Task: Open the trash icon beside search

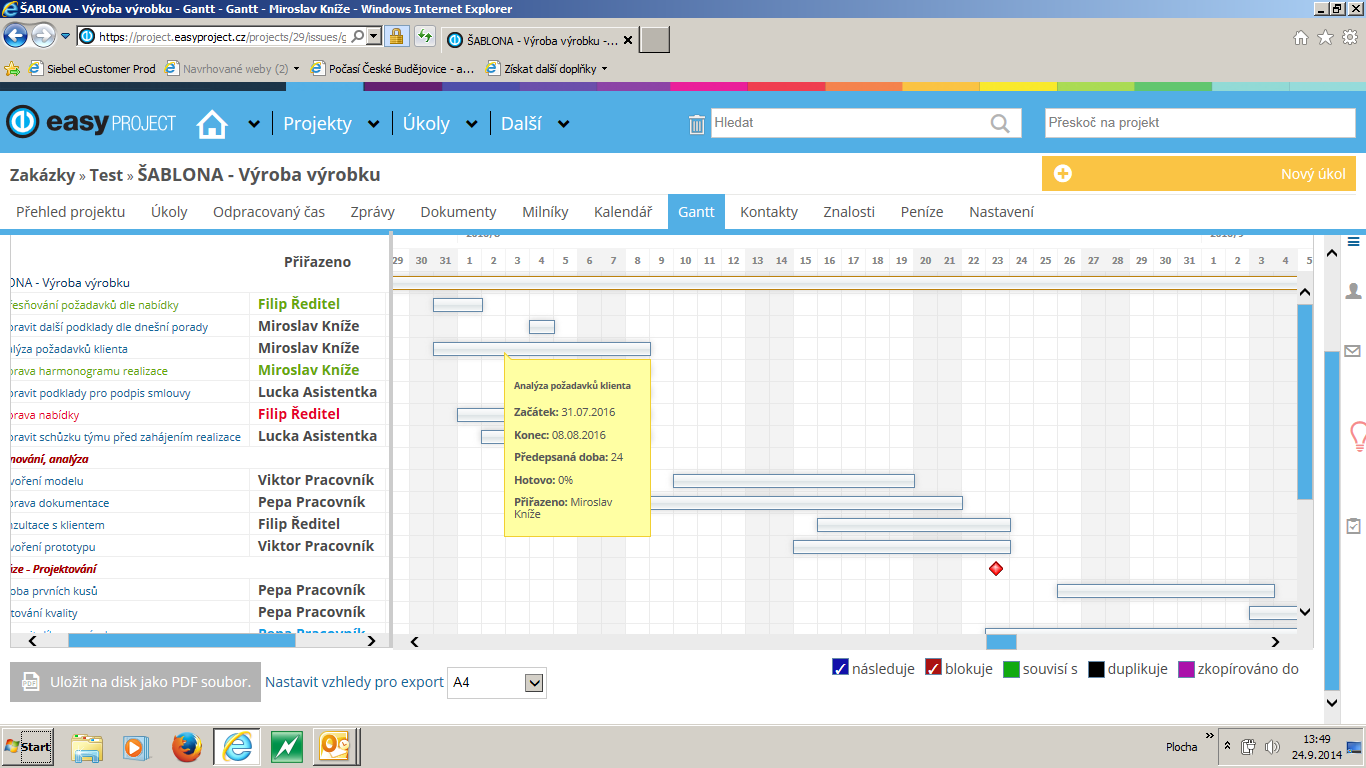Action: pyautogui.click(x=697, y=124)
